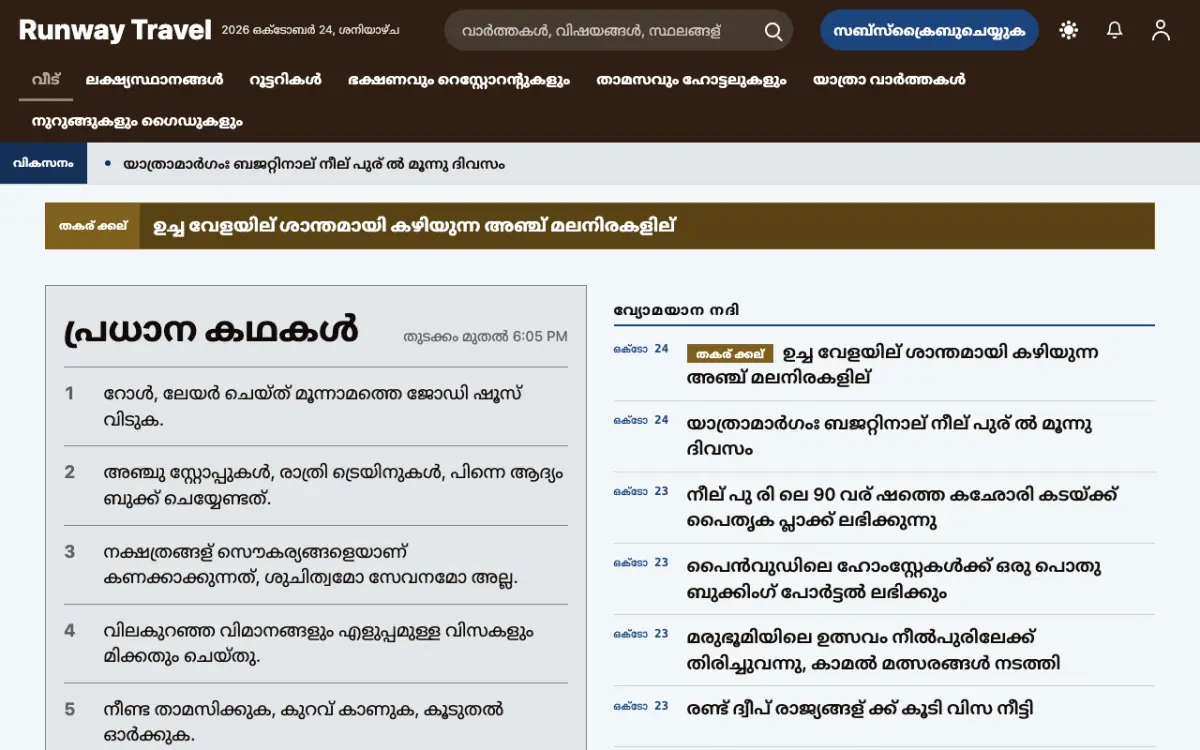Open feed story യാത്രാമാർഗം ബജറ്റിനാല് in the river list

[890, 436]
